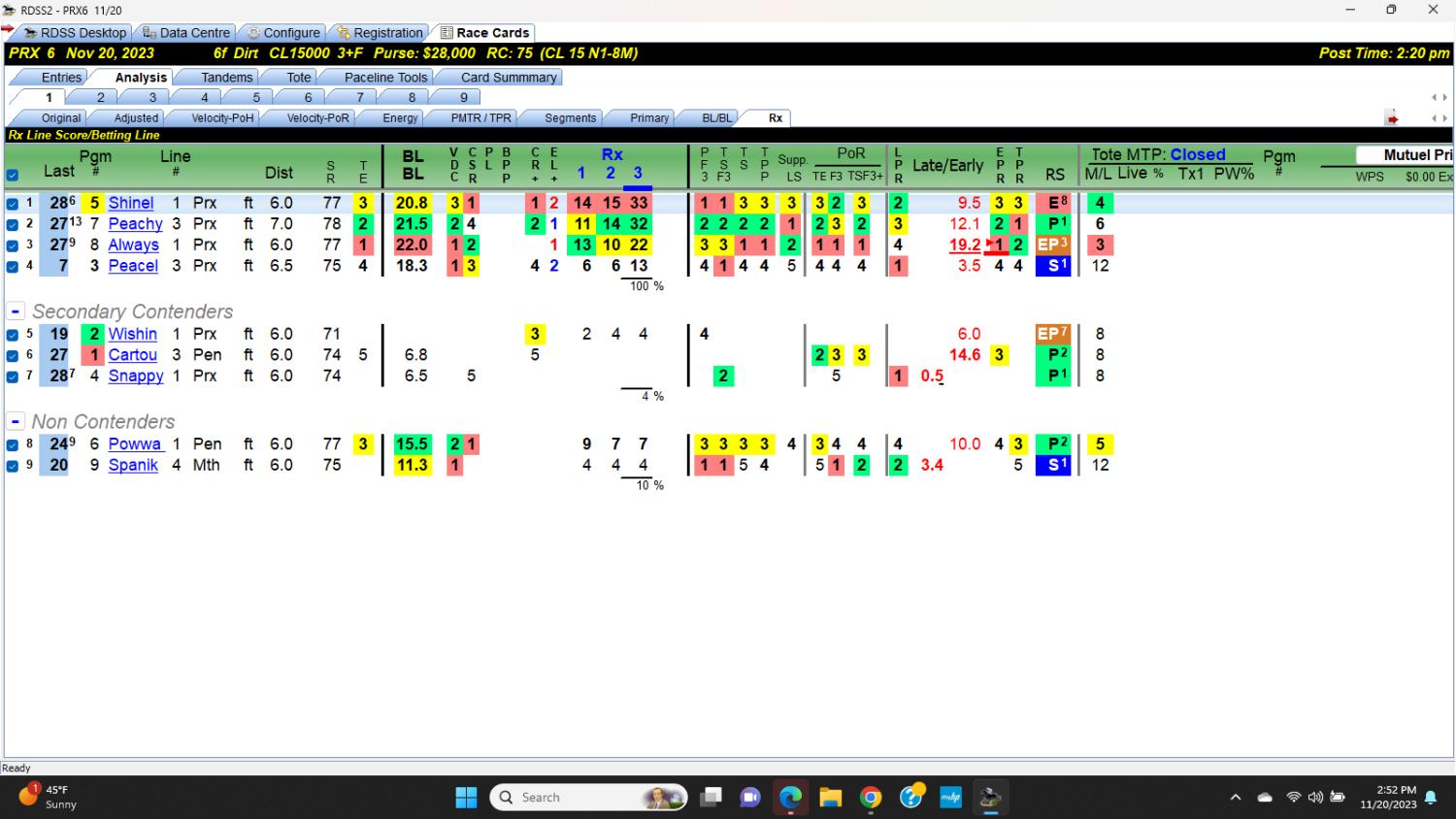Collapse the Secondary Contenders group
1456x819 pixels.
16,311
